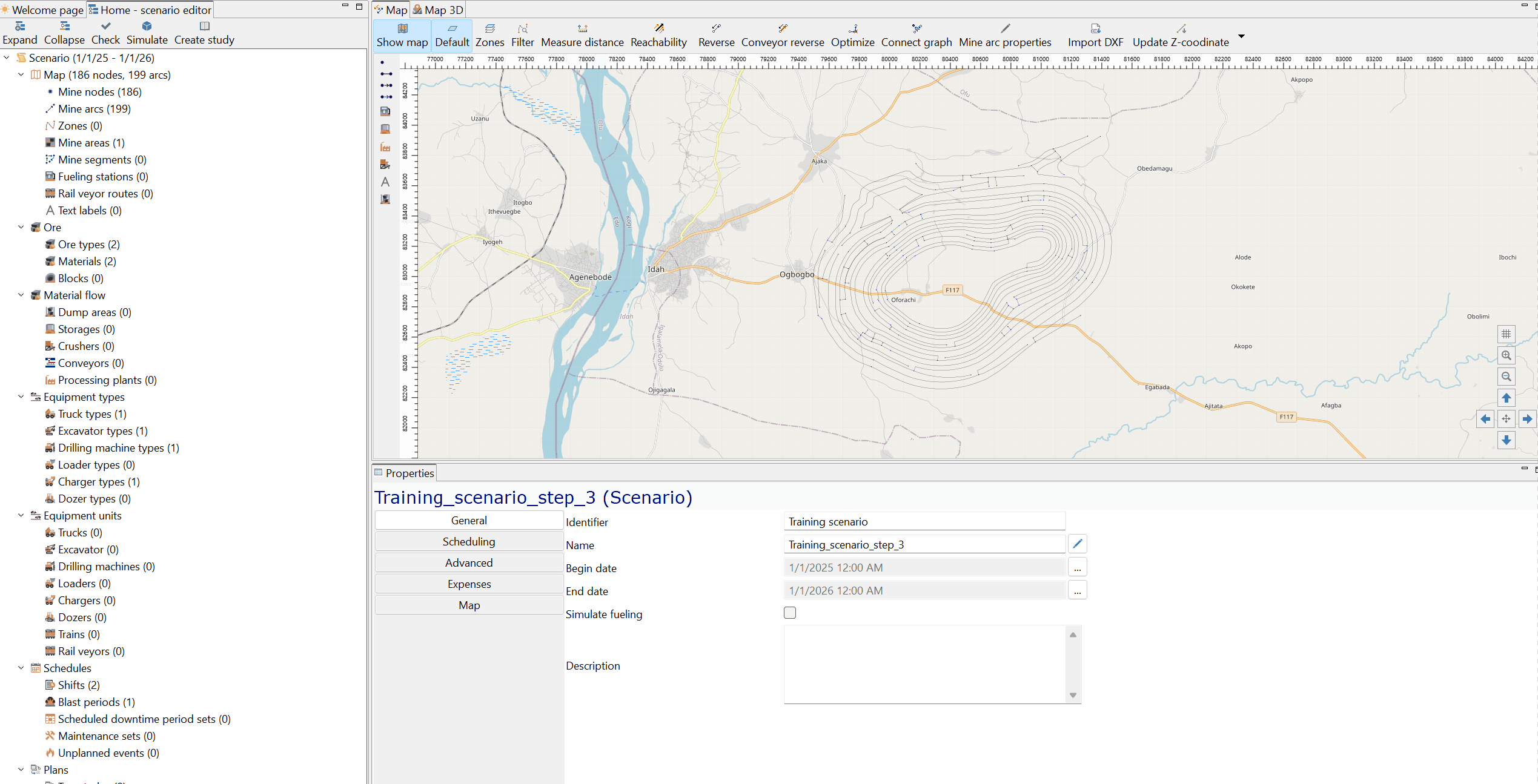Collapse the Ore tree group
Image resolution: width=1538 pixels, height=784 pixels.
[x=21, y=228]
